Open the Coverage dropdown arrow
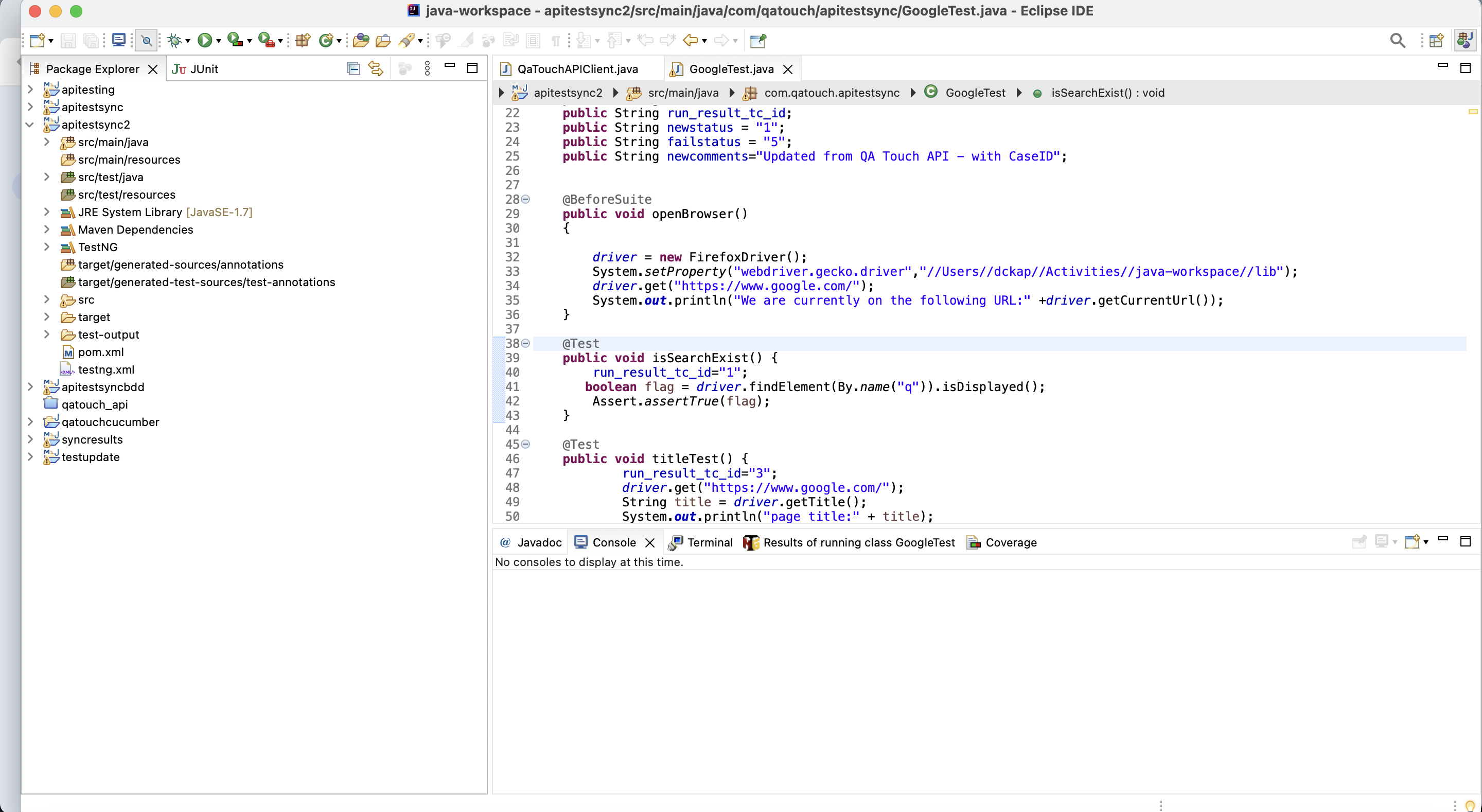This screenshot has width=1482, height=812. [249, 42]
